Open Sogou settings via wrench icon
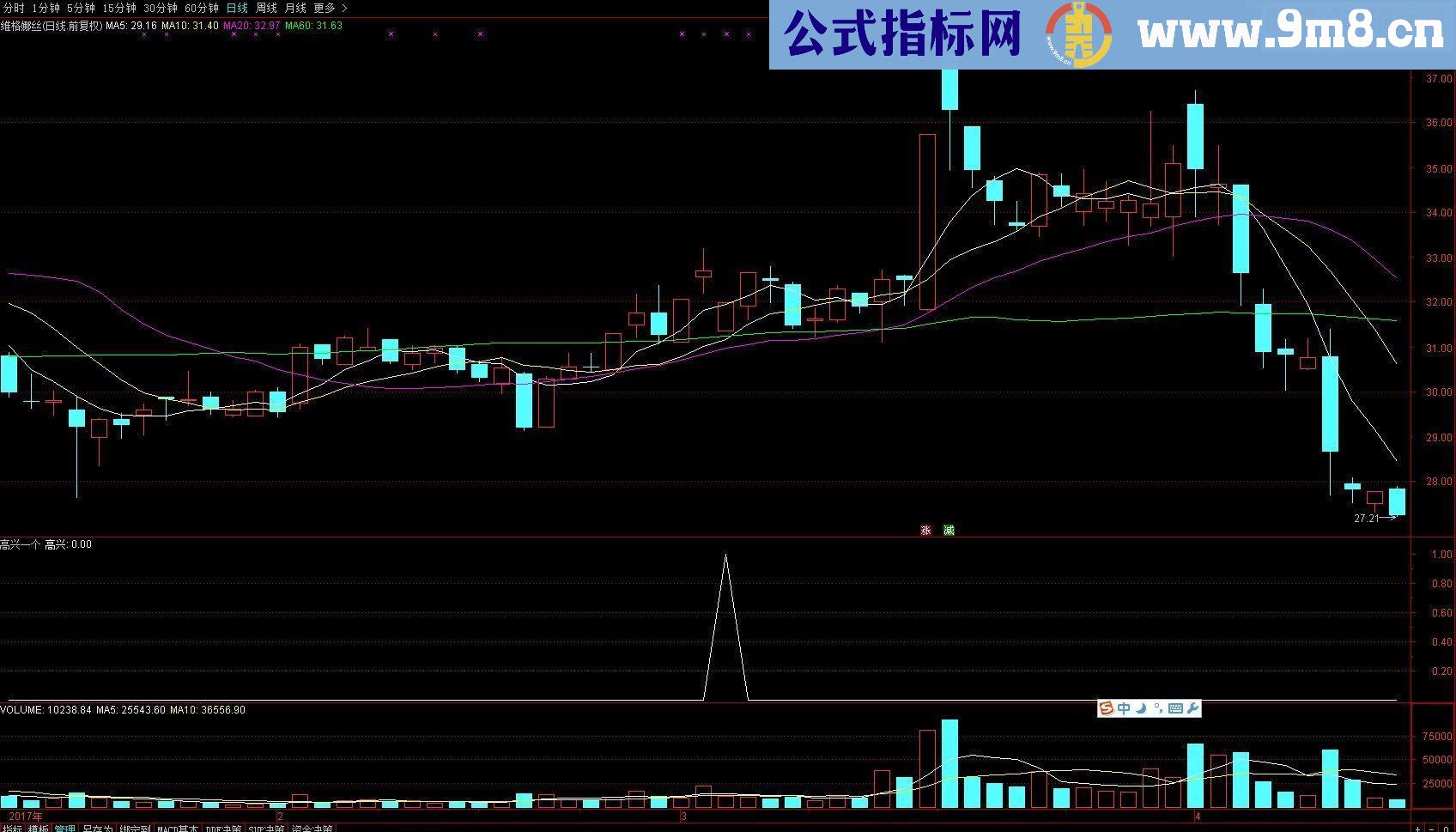Image resolution: width=1456 pixels, height=832 pixels. [1193, 709]
